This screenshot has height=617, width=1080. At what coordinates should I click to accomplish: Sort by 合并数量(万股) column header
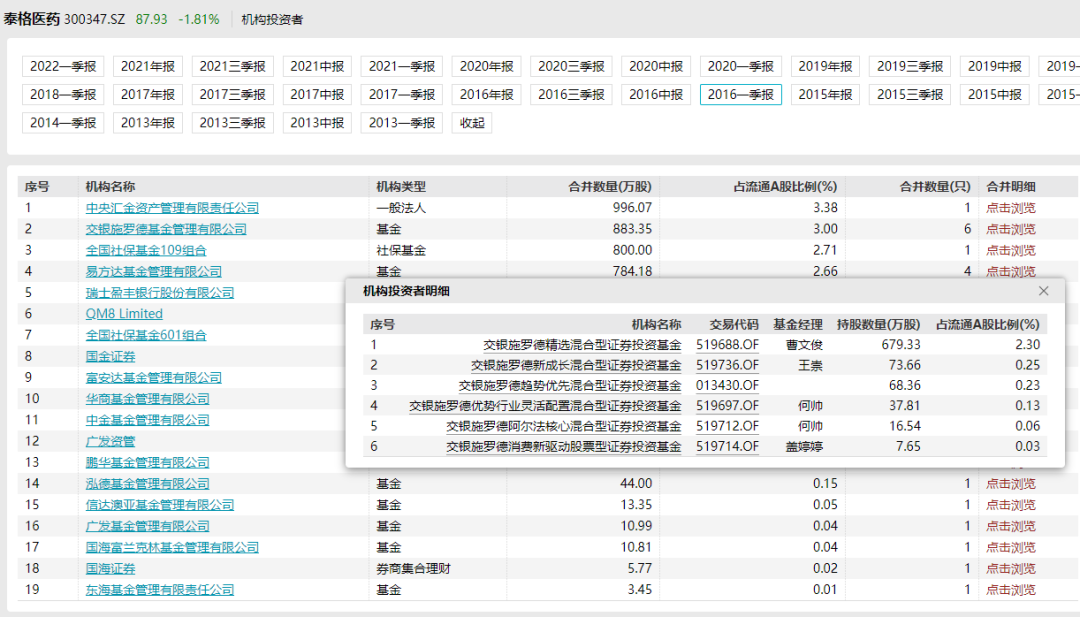(x=610, y=187)
